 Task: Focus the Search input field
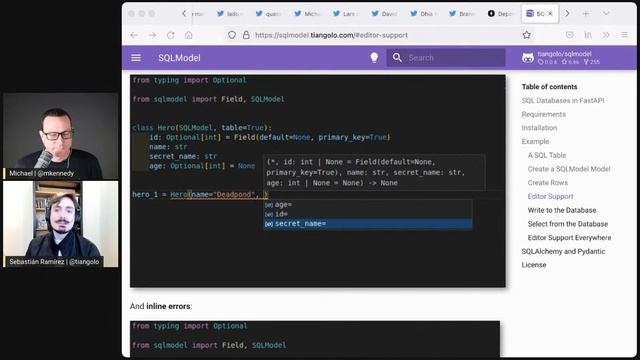tap(446, 58)
